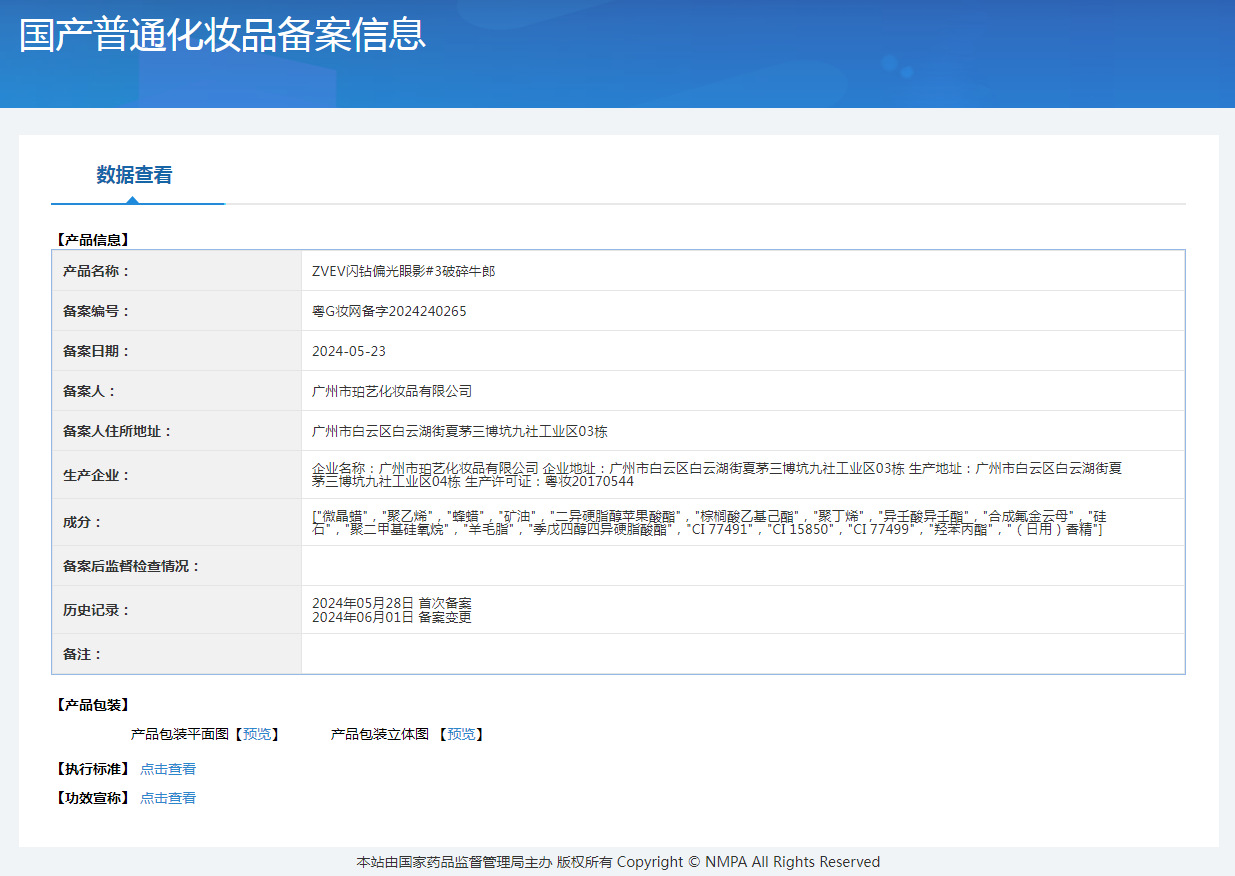Click the 生产企业 details text

pyautogui.click(x=716, y=474)
